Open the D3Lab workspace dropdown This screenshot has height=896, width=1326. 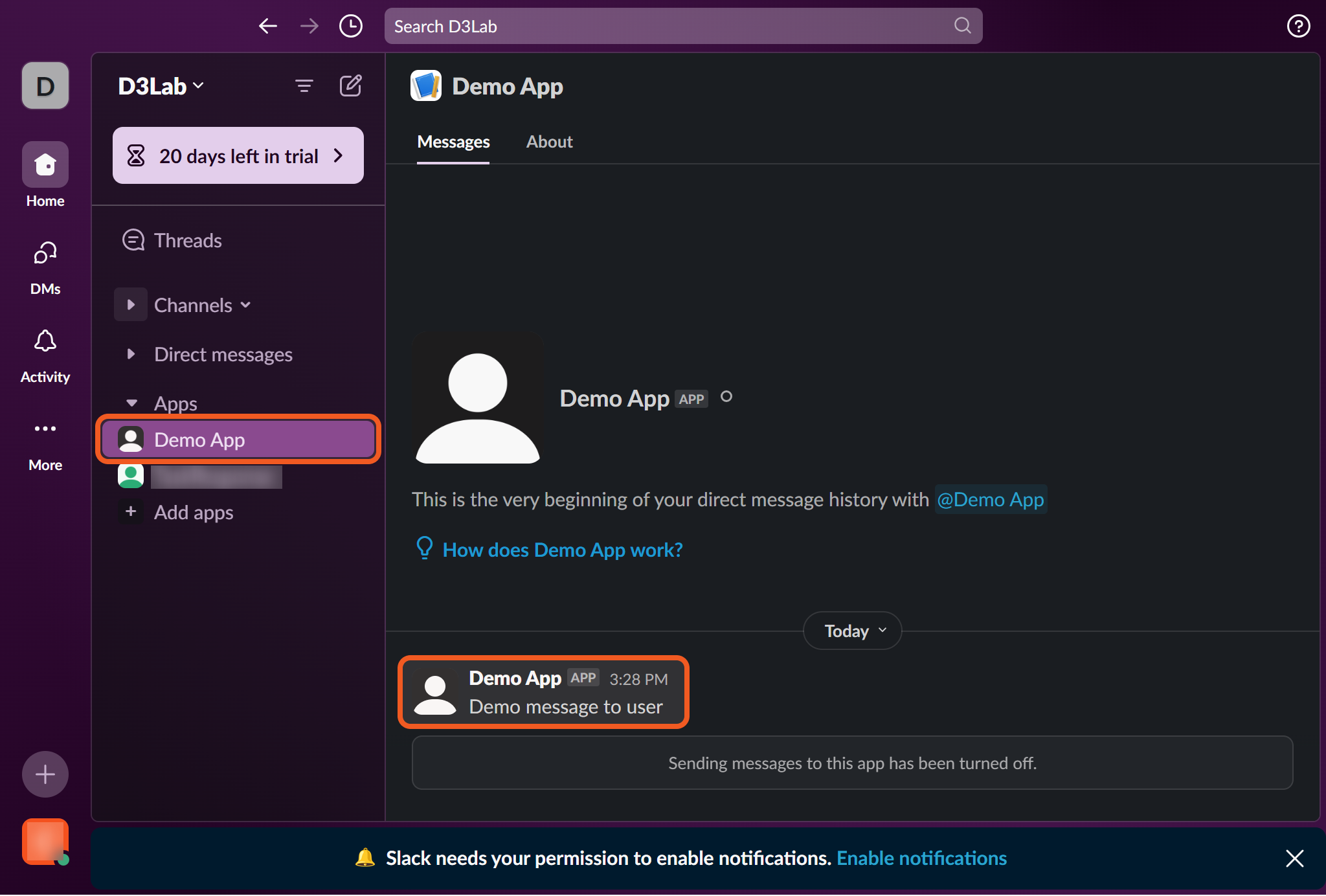161,86
